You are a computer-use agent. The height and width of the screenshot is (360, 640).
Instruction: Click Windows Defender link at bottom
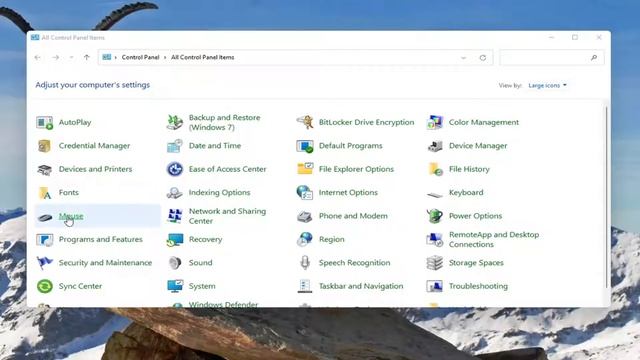click(x=223, y=304)
